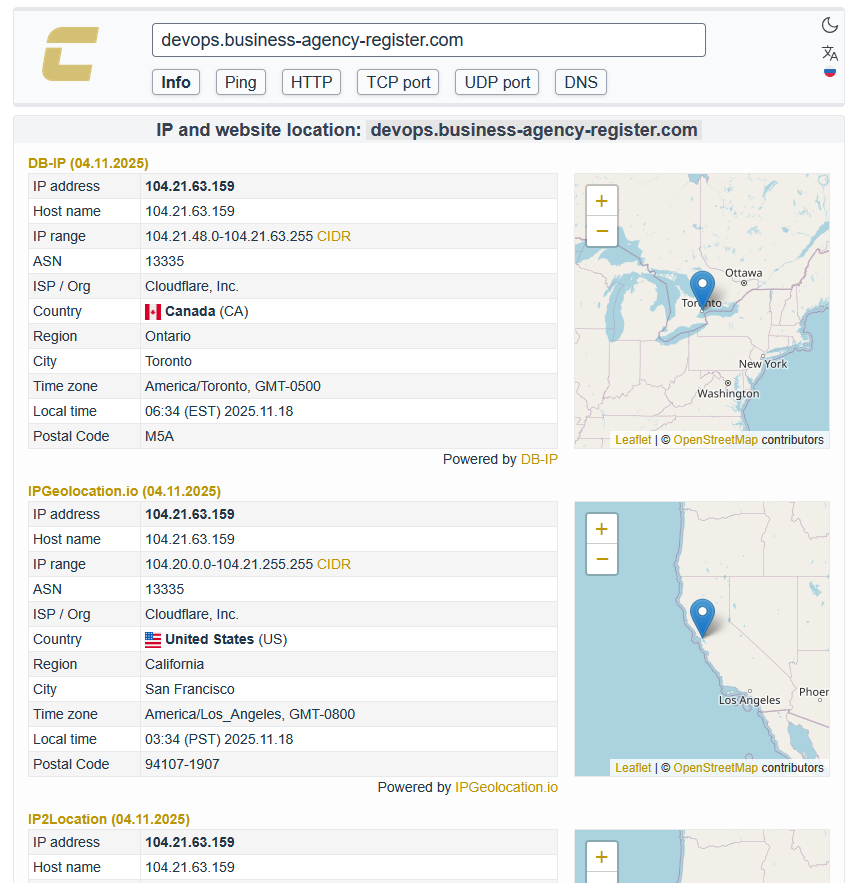Zoom in on the San Francisco map
The height and width of the screenshot is (883, 849).
click(x=601, y=529)
